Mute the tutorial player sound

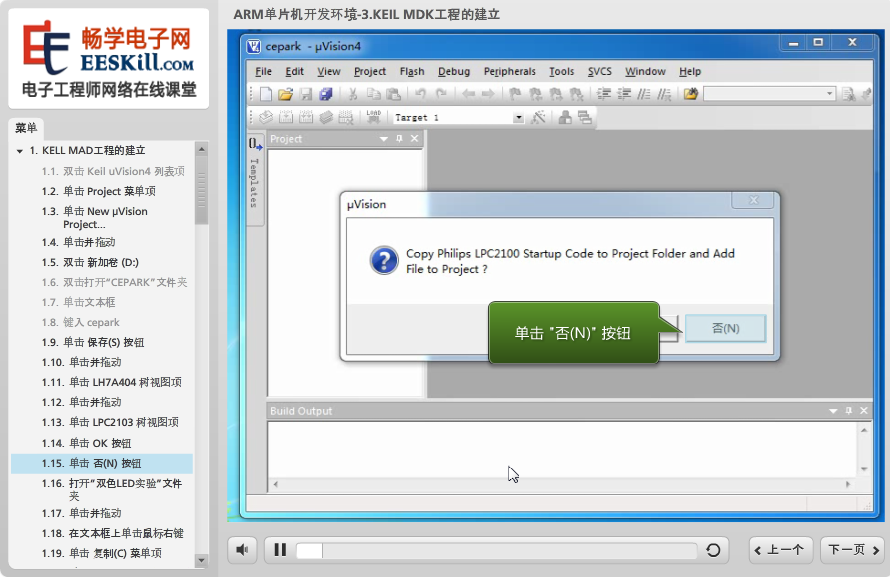(x=242, y=550)
